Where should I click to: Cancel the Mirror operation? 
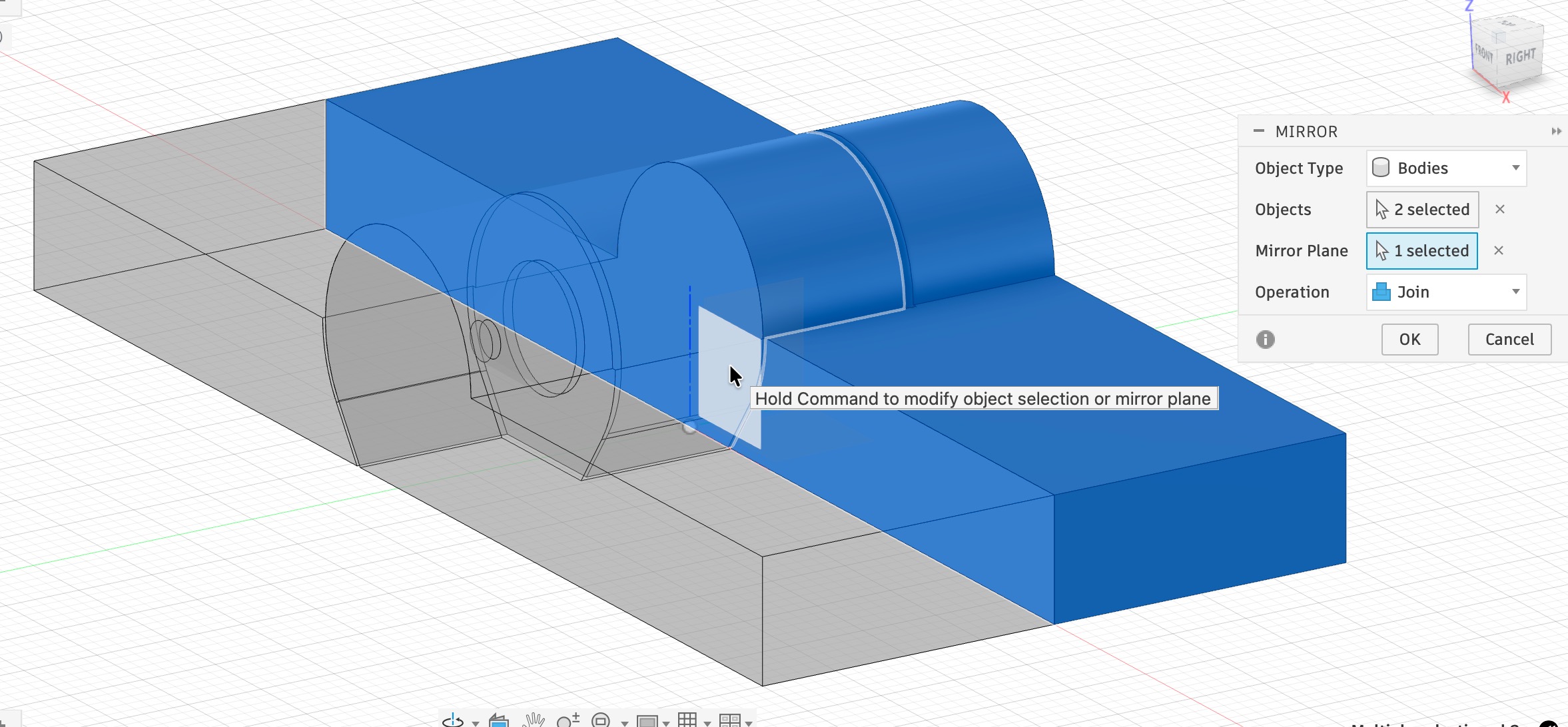[1509, 340]
